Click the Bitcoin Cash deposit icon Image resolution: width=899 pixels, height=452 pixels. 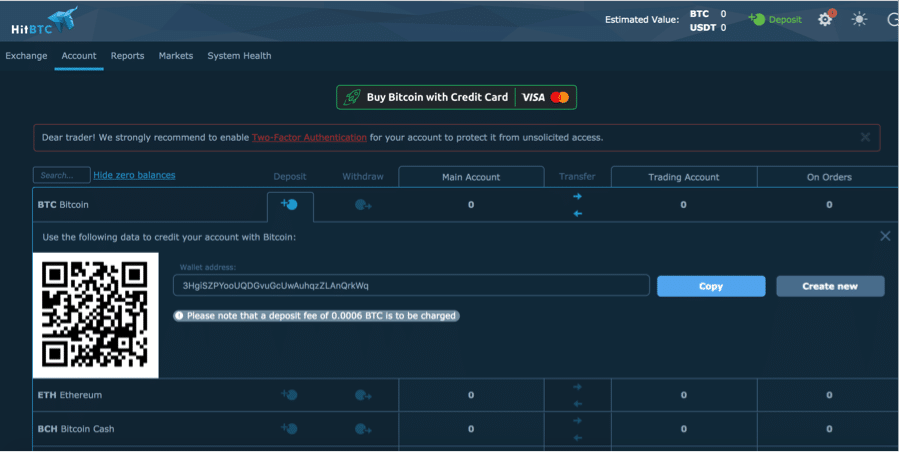tap(290, 429)
